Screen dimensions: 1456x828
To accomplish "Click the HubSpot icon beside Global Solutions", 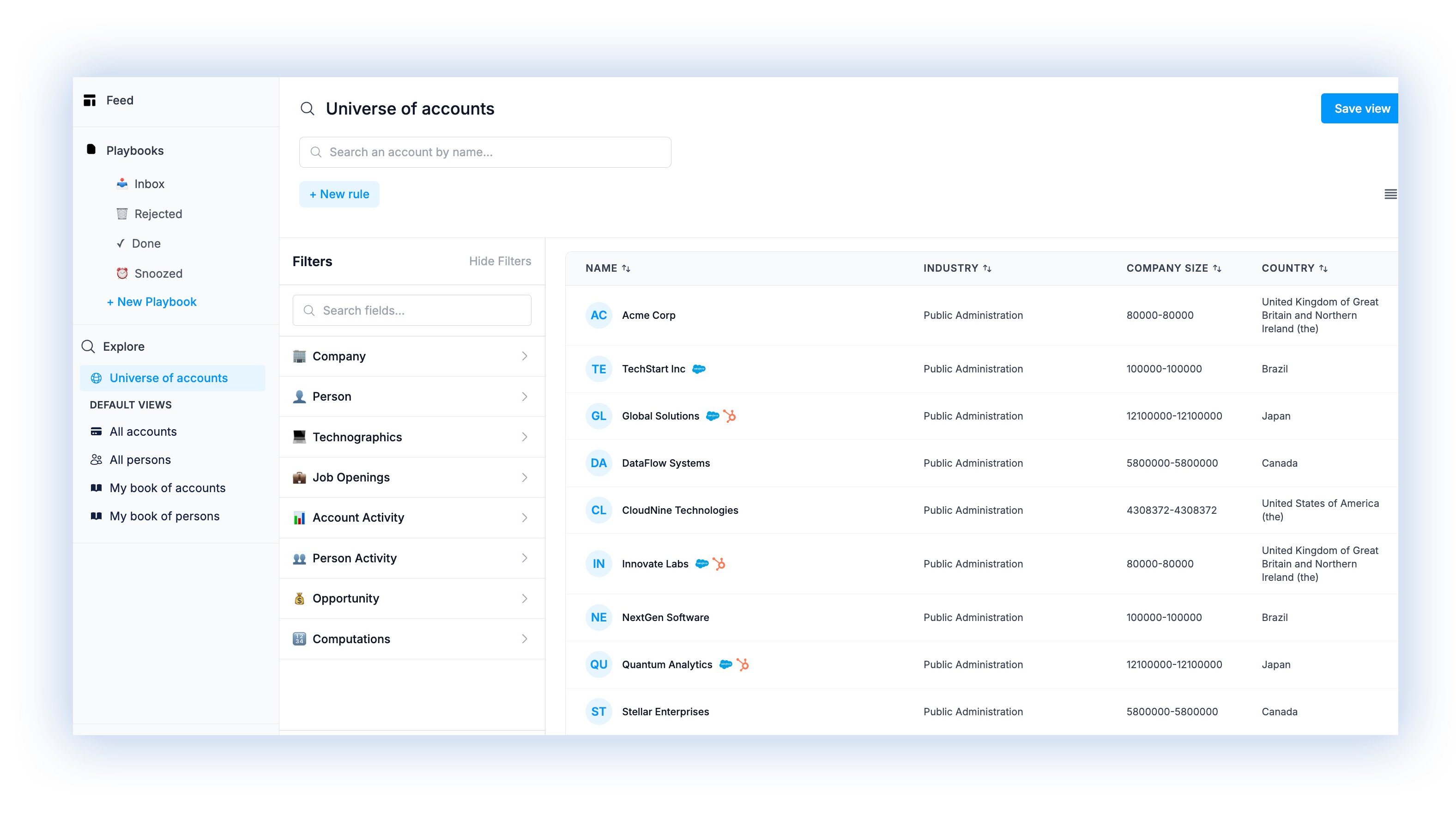I will point(730,416).
